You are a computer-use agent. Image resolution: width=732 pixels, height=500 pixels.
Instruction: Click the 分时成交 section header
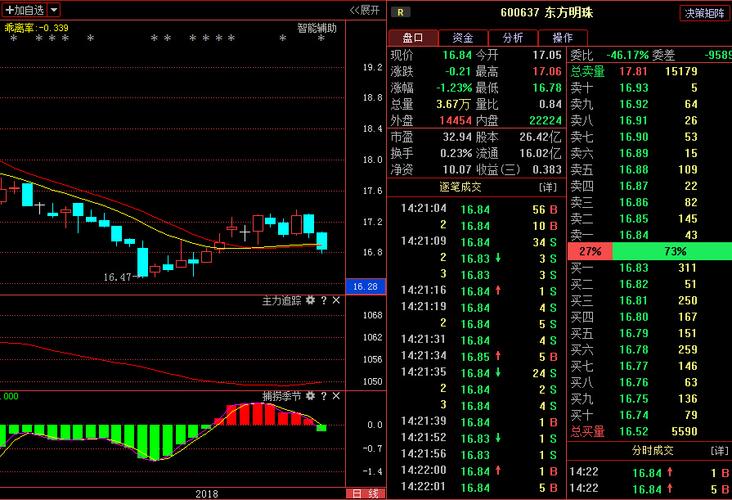pyautogui.click(x=653, y=451)
